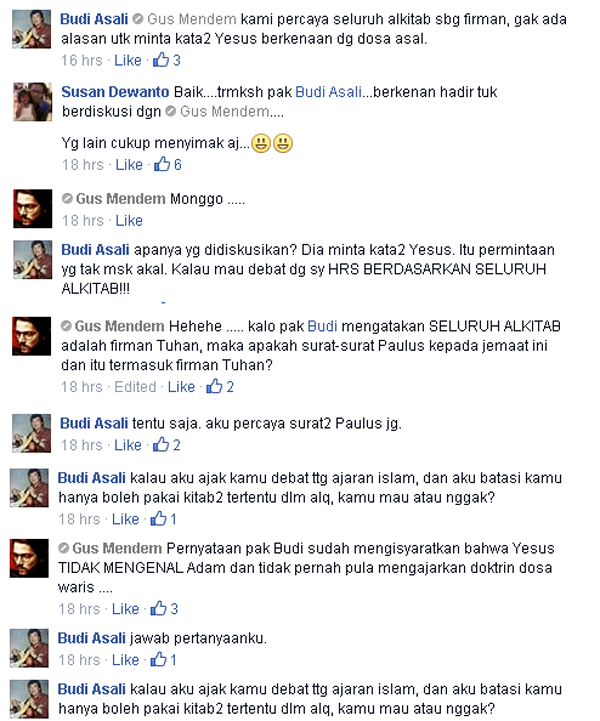Click thumbs-up icon on 'tentu saja' comment
This screenshot has height=721, width=600.
(x=161, y=445)
